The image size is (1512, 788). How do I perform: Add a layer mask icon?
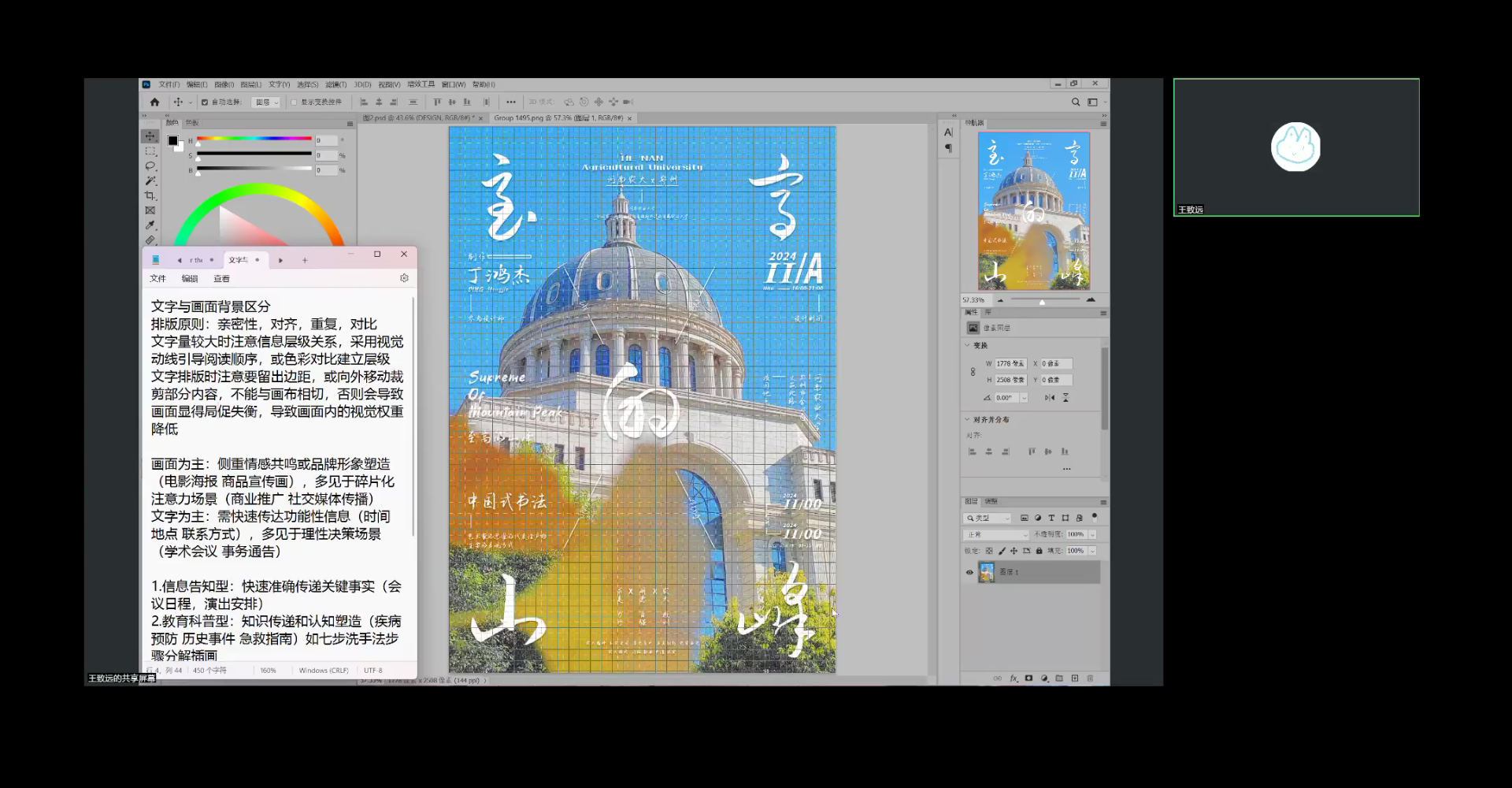click(1028, 678)
